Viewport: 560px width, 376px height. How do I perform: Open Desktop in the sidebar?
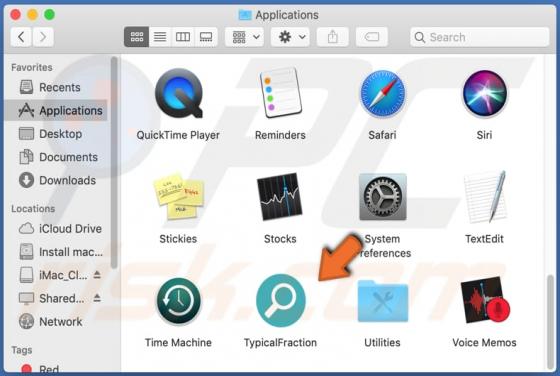56,134
